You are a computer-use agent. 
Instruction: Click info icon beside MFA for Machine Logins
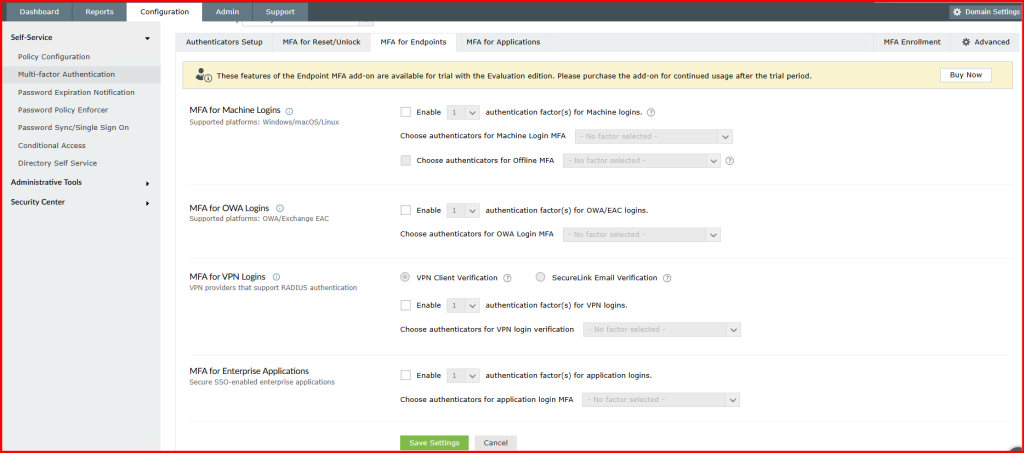[x=290, y=111]
